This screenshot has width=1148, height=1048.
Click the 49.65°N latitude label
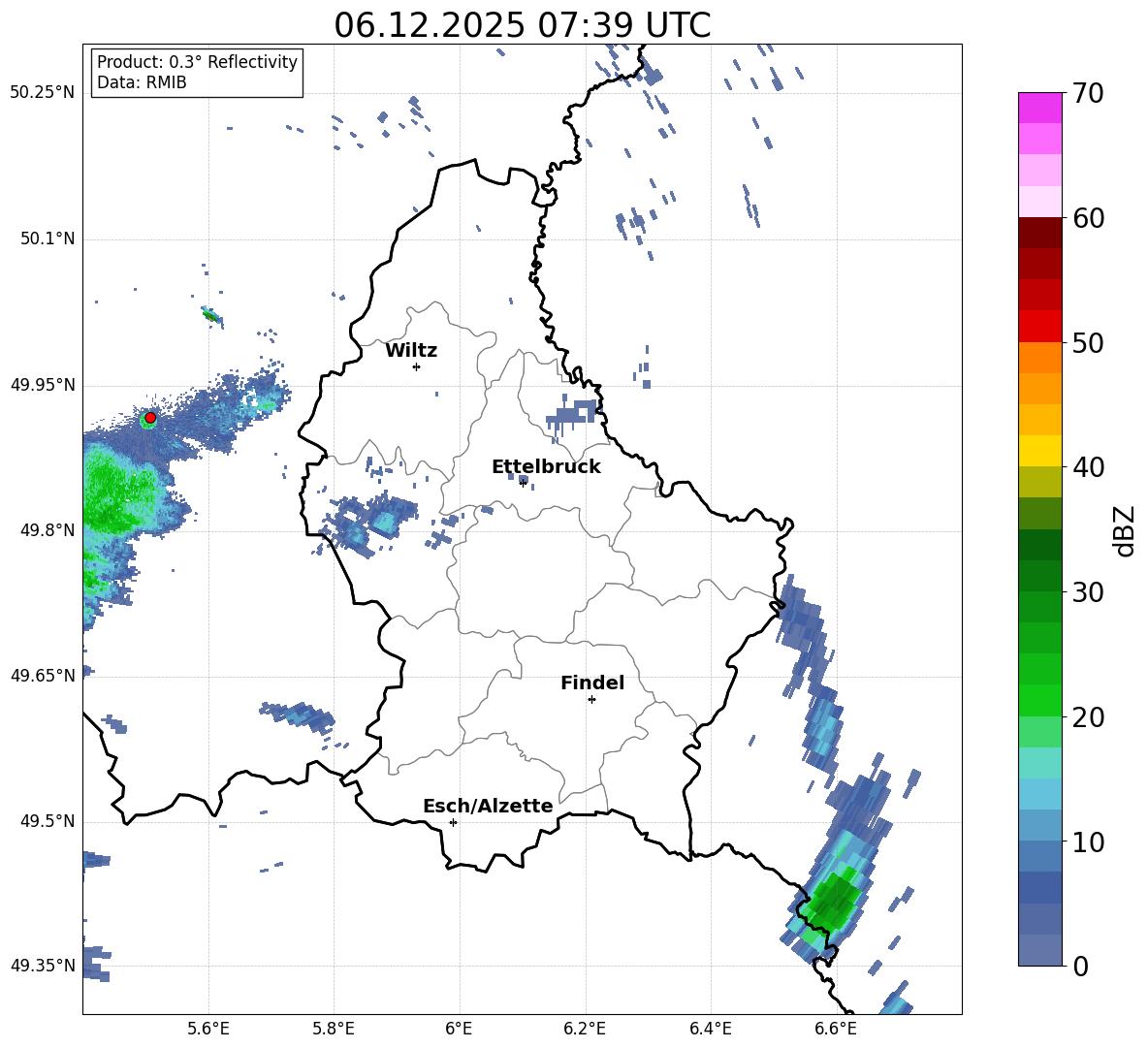pos(43,676)
